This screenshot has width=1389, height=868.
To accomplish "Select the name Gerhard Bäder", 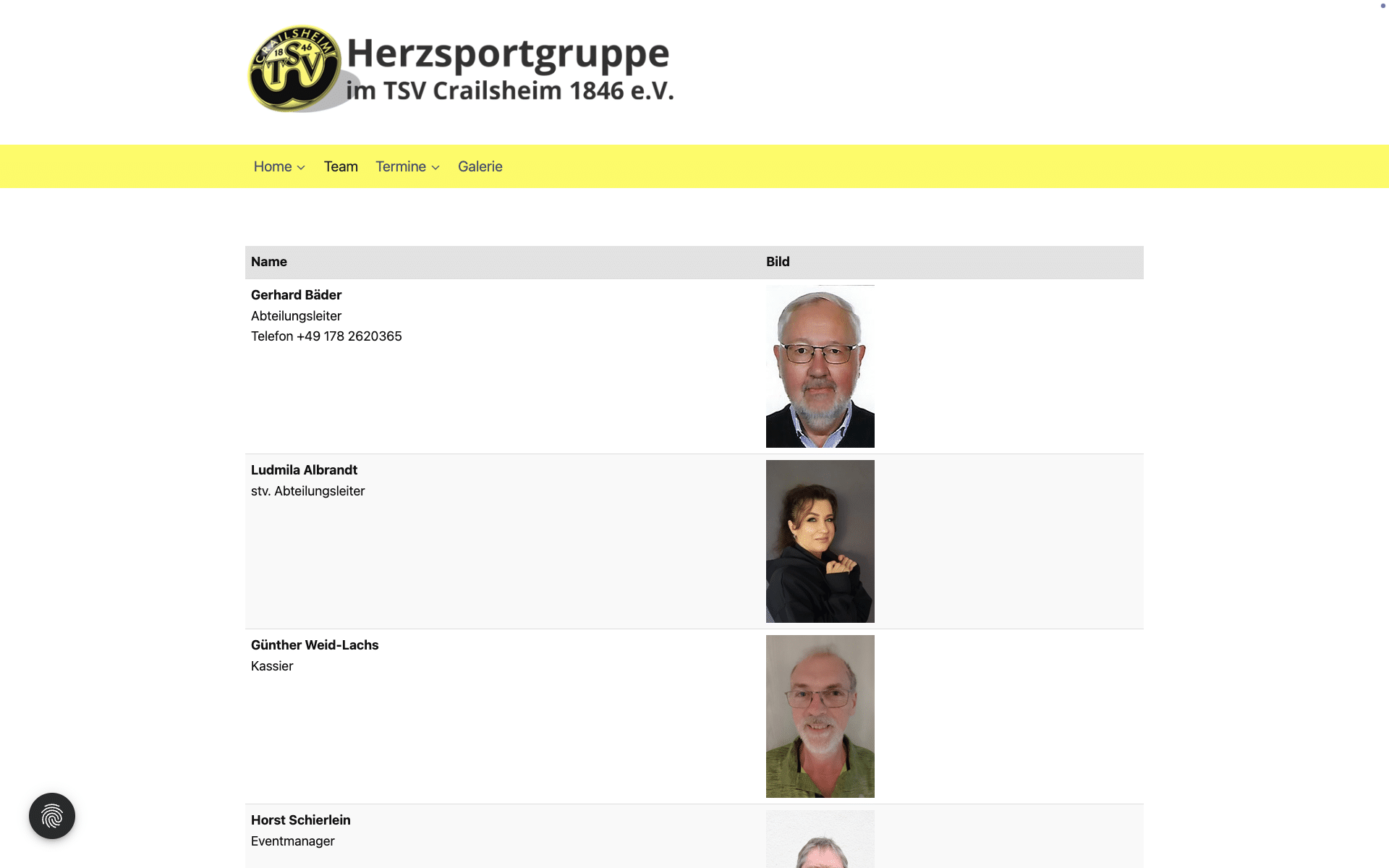I will coord(296,295).
